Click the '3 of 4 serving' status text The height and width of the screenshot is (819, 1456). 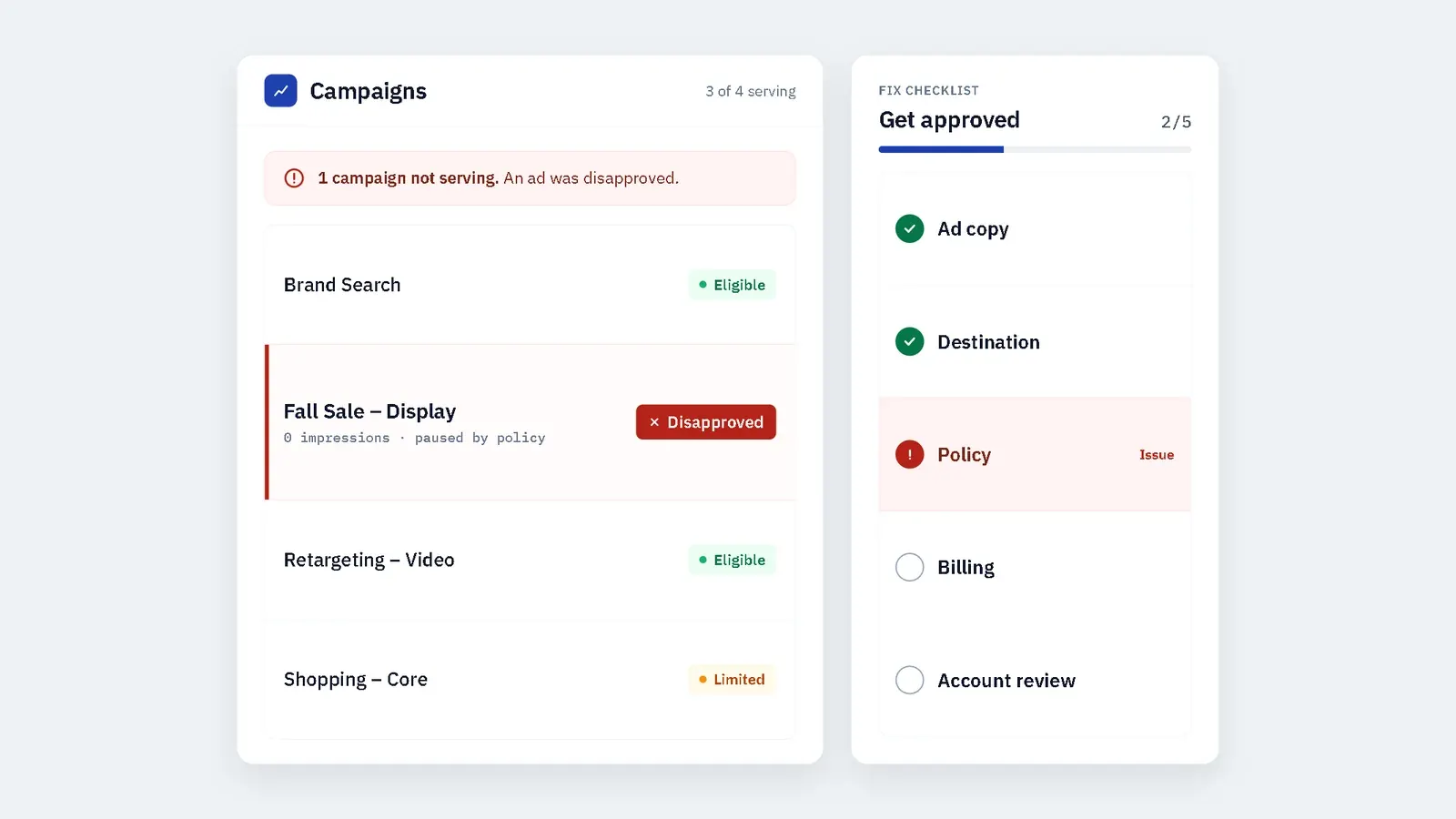coord(751,91)
